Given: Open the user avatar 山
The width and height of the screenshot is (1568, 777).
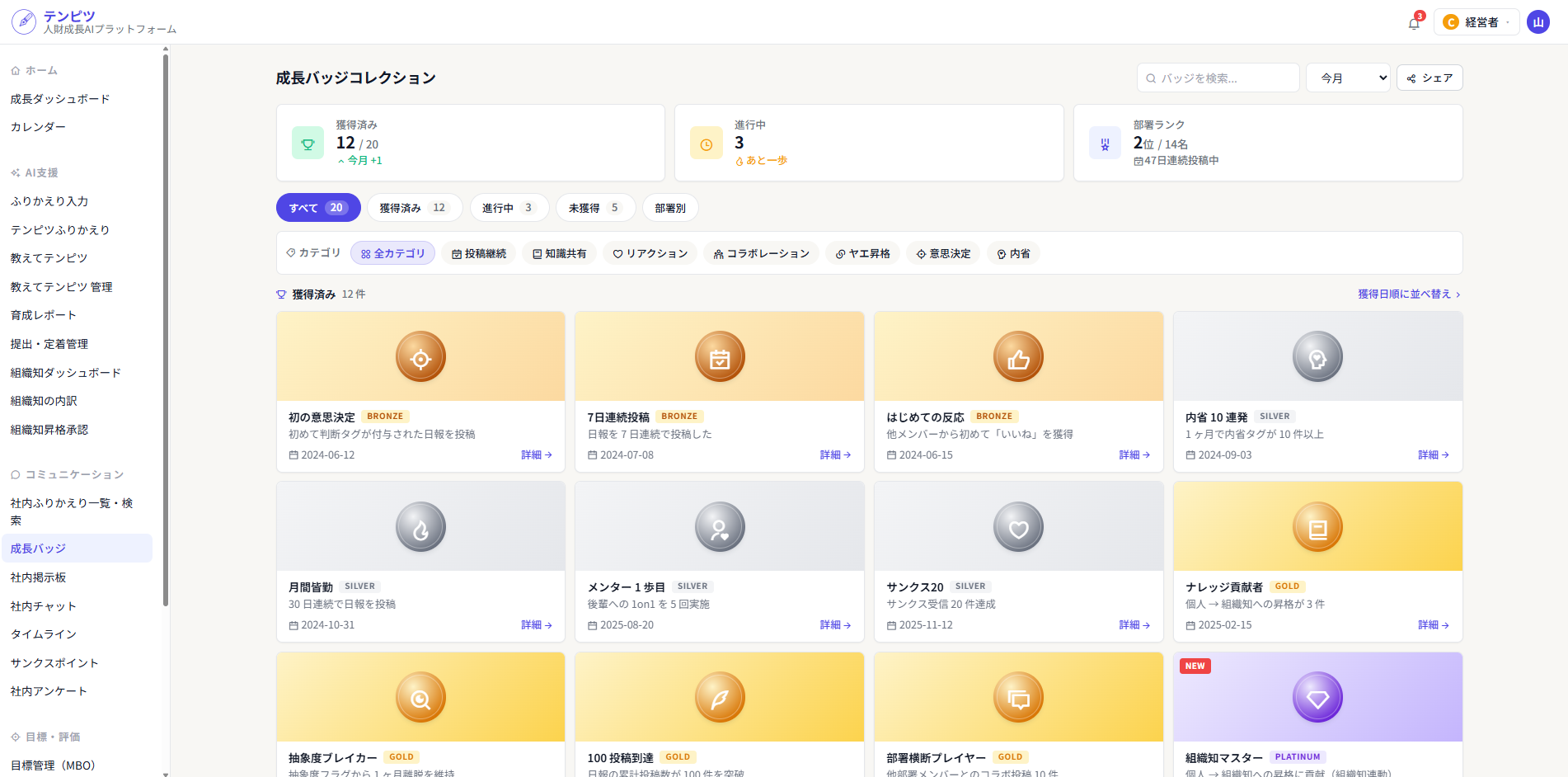Looking at the screenshot, I should click(1537, 22).
